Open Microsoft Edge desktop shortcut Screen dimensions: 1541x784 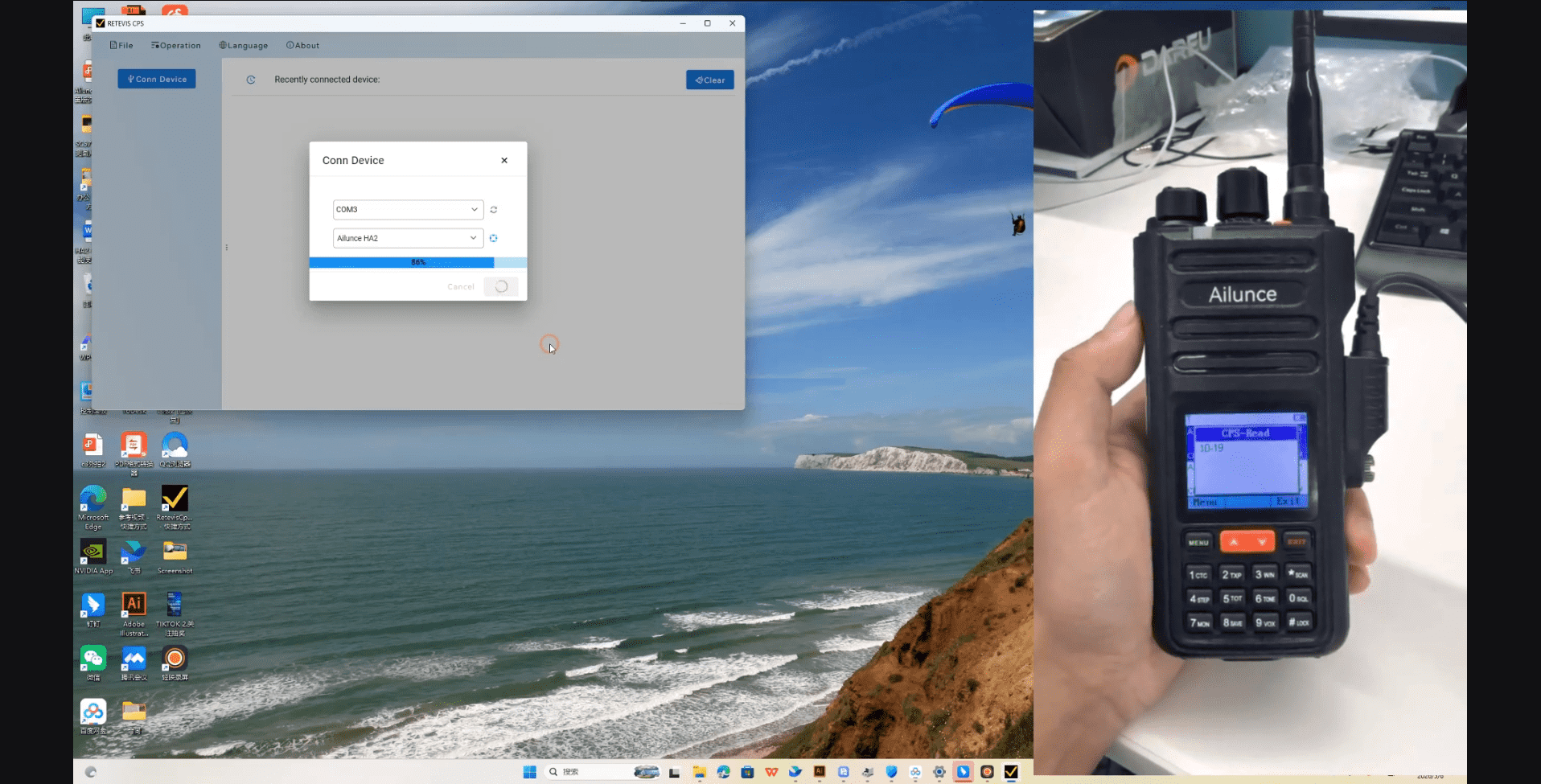click(93, 507)
